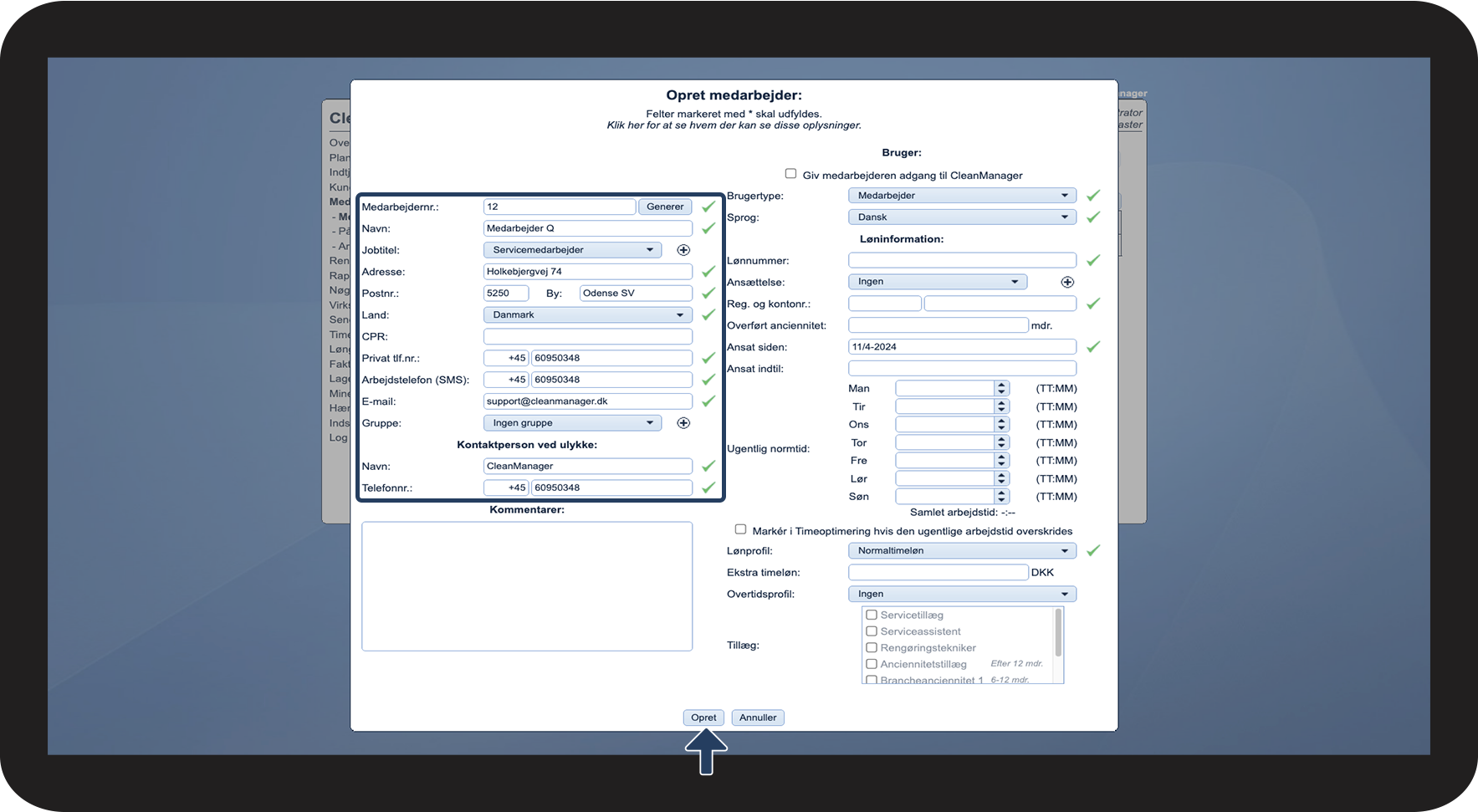Click green checkmark beside Brugertype dropdown

[x=1092, y=196]
